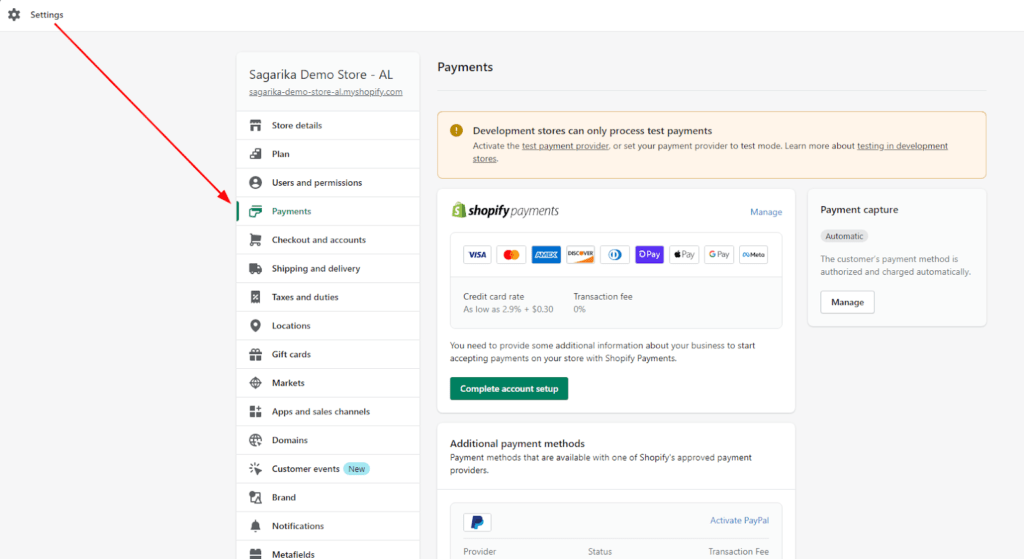Open the Plan settings page
The image size is (1024, 559).
pyautogui.click(x=328, y=154)
